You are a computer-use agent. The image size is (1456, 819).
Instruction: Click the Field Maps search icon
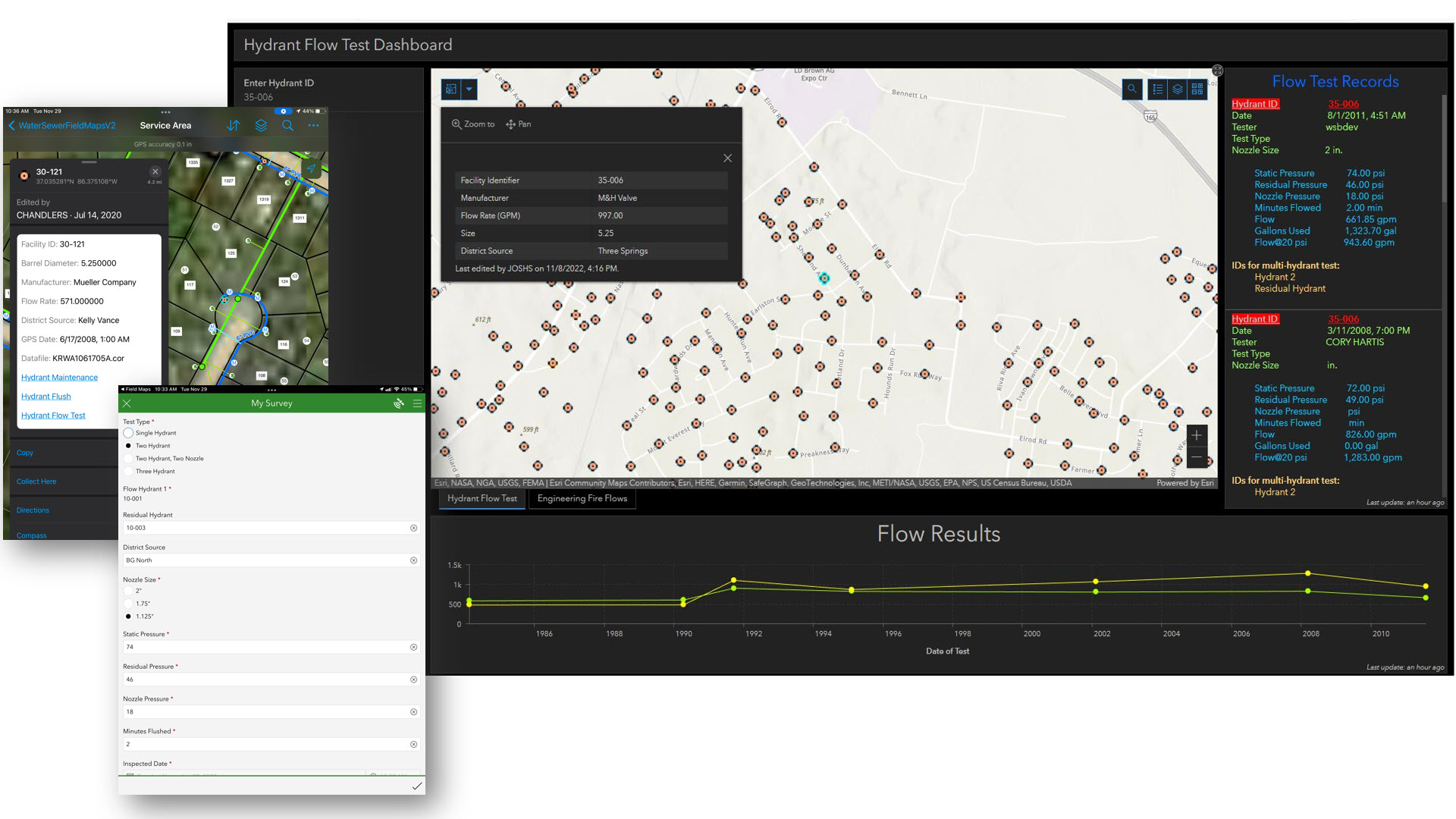pyautogui.click(x=287, y=126)
